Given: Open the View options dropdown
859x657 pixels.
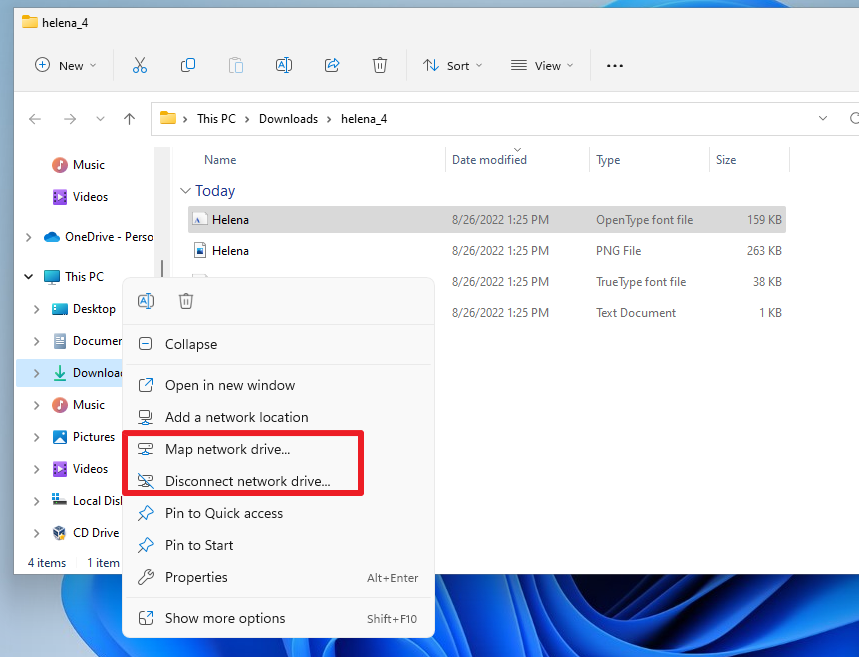Looking at the screenshot, I should [541, 64].
